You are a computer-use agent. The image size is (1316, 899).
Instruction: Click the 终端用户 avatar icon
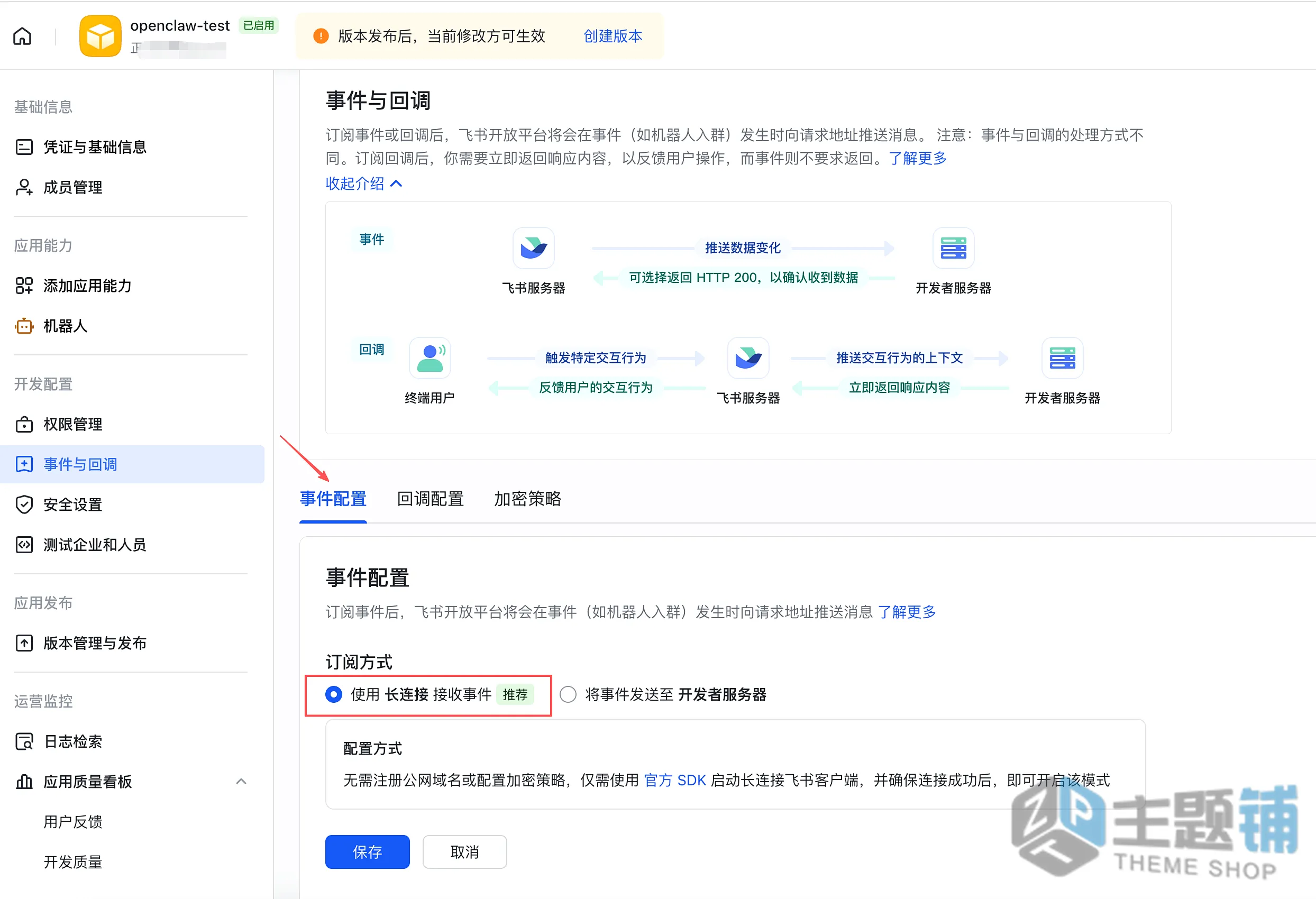pos(430,359)
